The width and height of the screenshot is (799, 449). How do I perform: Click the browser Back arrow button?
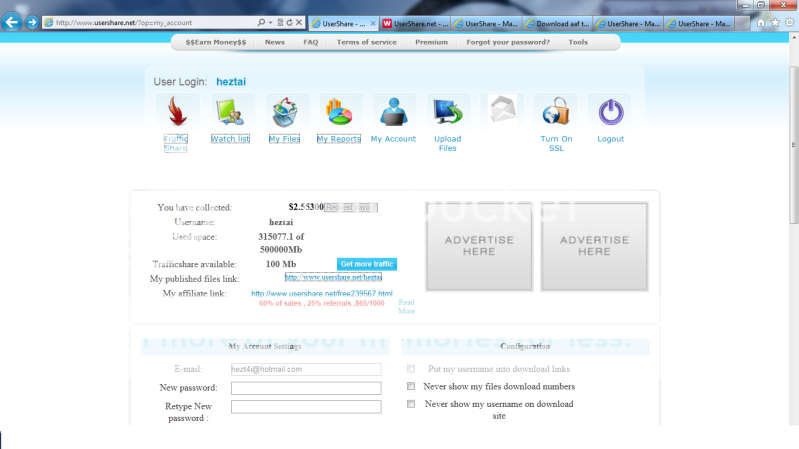[x=12, y=22]
